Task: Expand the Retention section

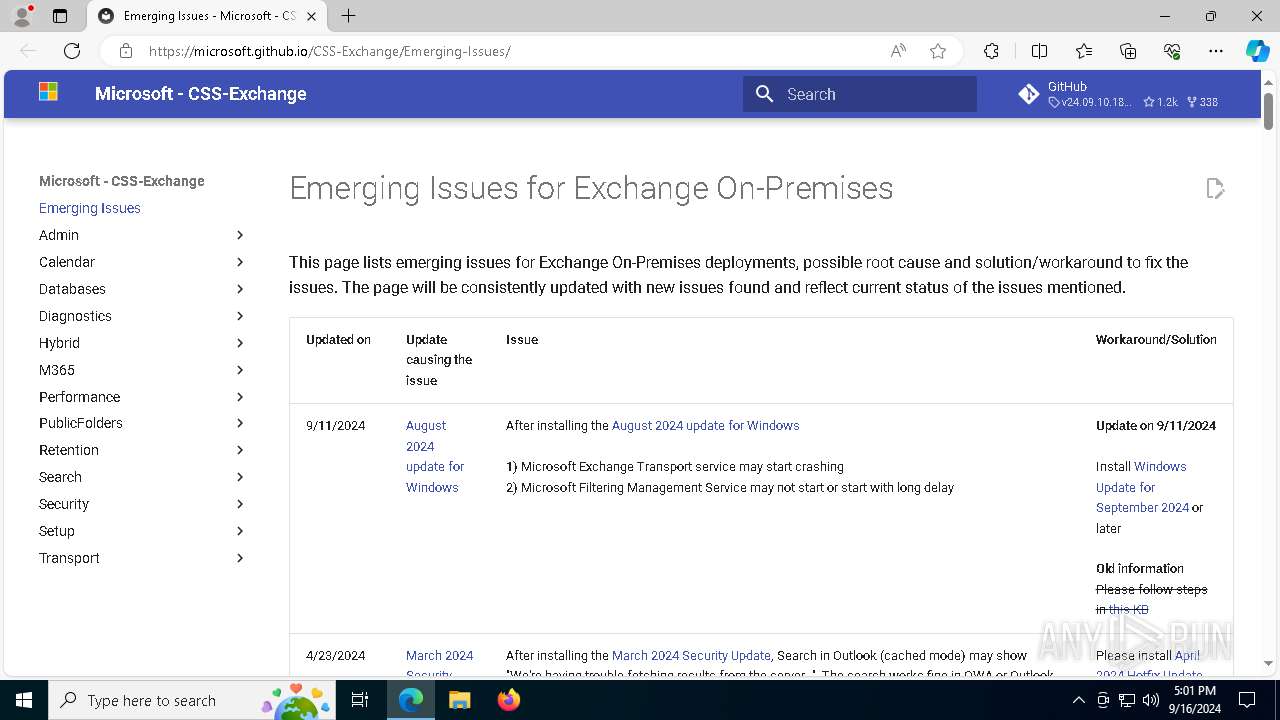Action: pyautogui.click(x=240, y=450)
